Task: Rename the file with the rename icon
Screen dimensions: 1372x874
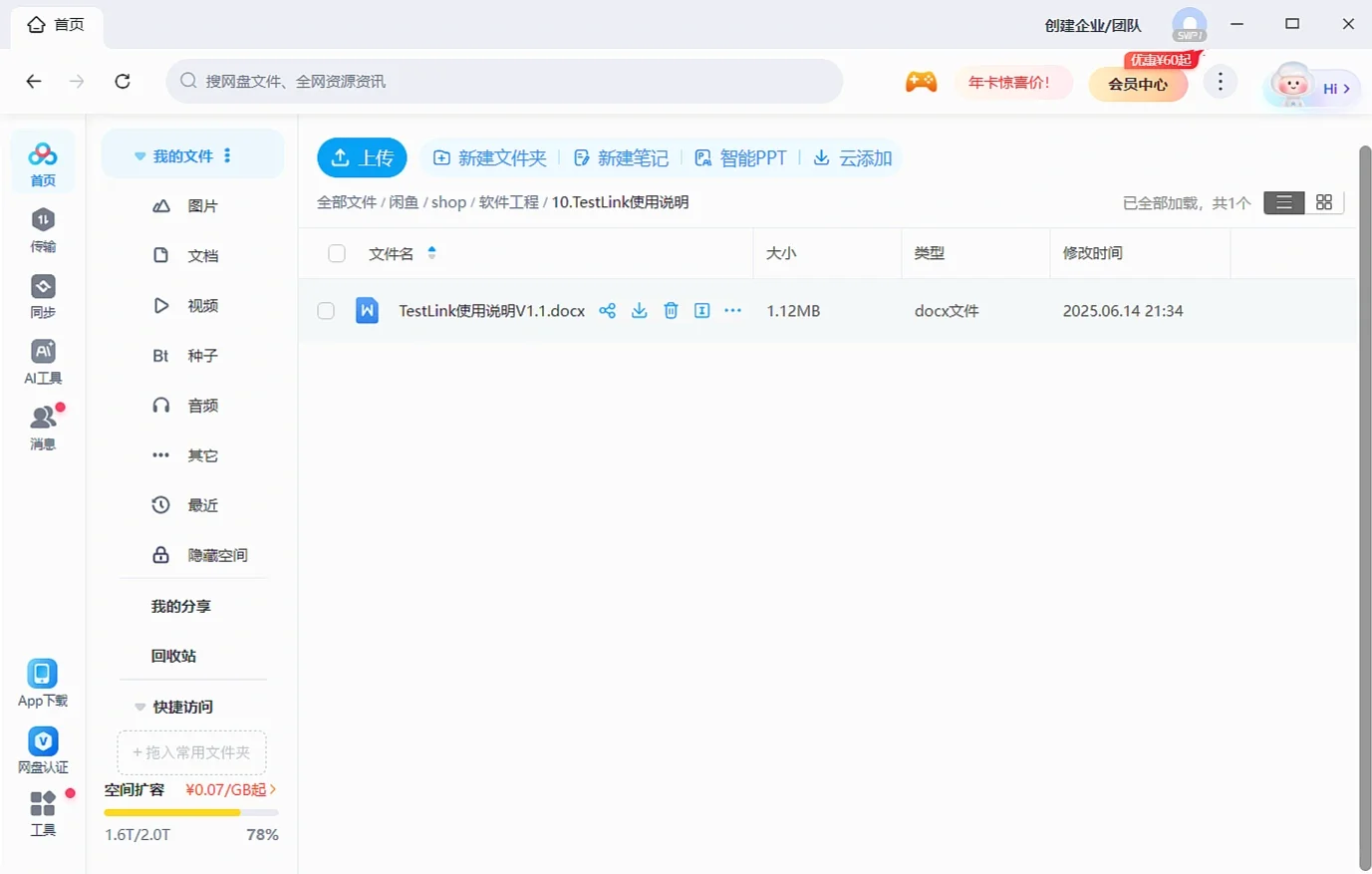Action: click(701, 310)
